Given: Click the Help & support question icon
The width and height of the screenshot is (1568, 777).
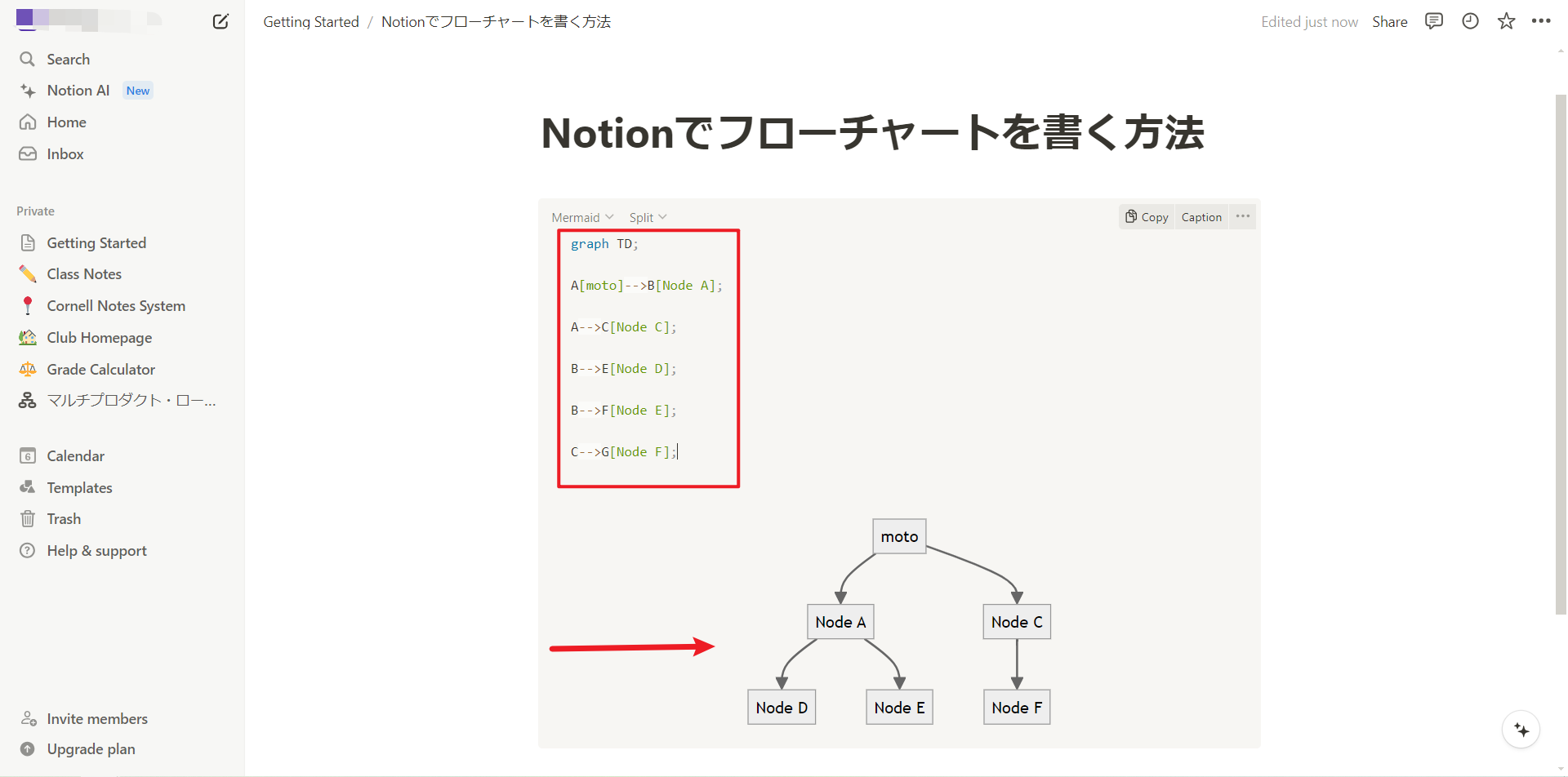Looking at the screenshot, I should [28, 551].
